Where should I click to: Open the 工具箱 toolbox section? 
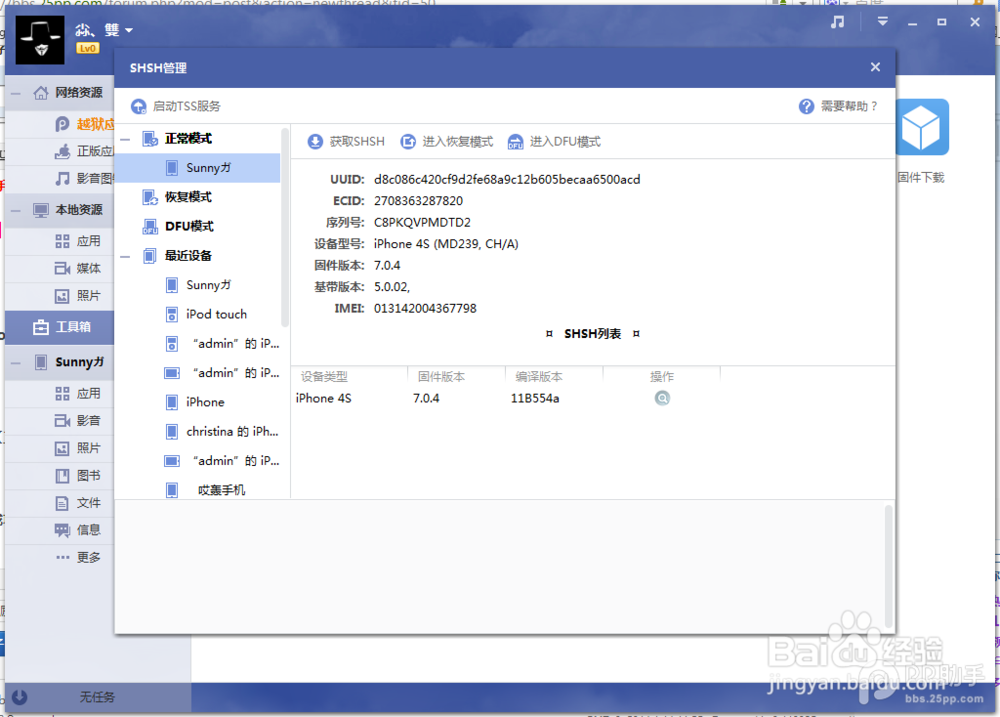click(61, 327)
